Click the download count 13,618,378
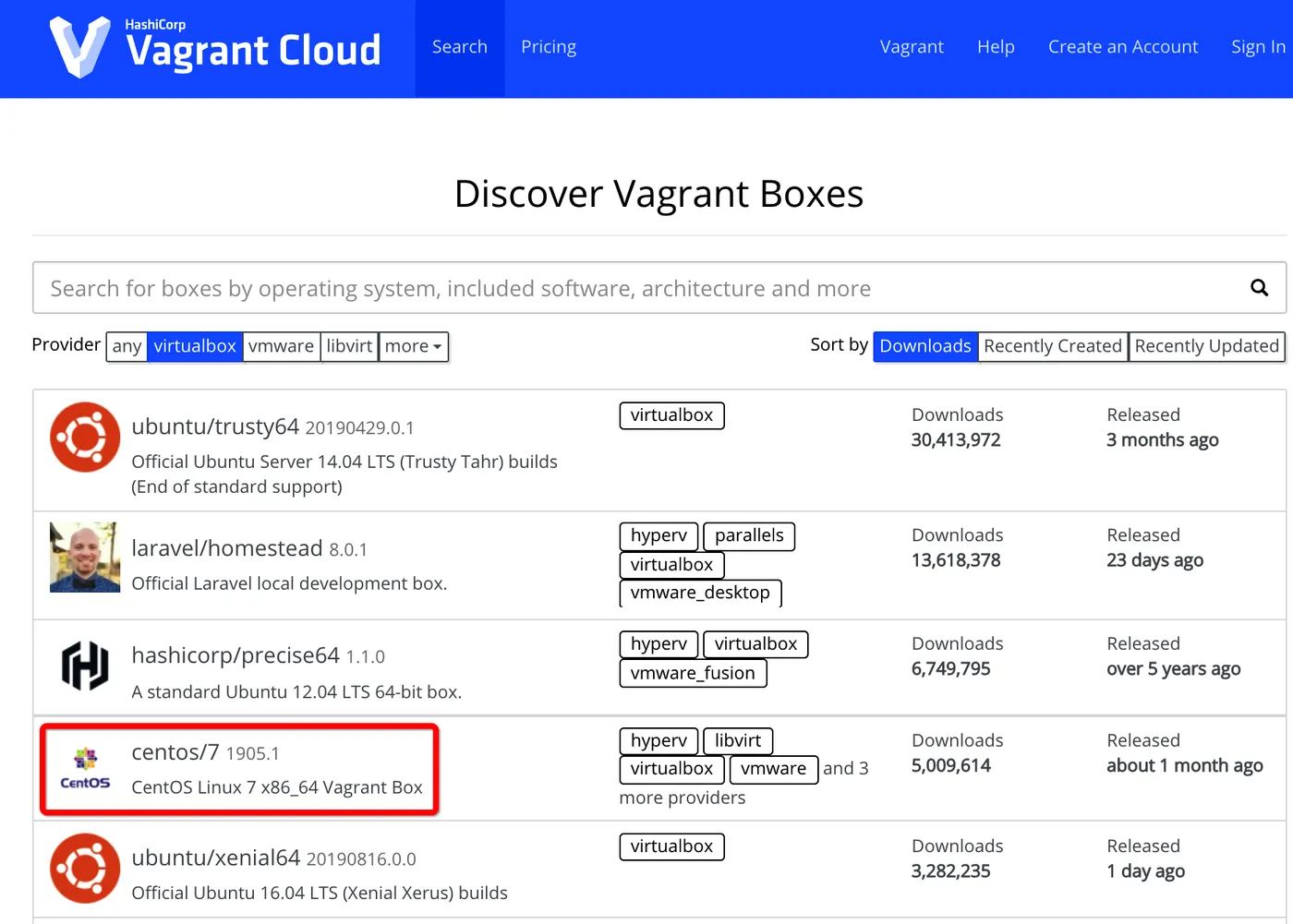The height and width of the screenshot is (924, 1293). click(956, 560)
